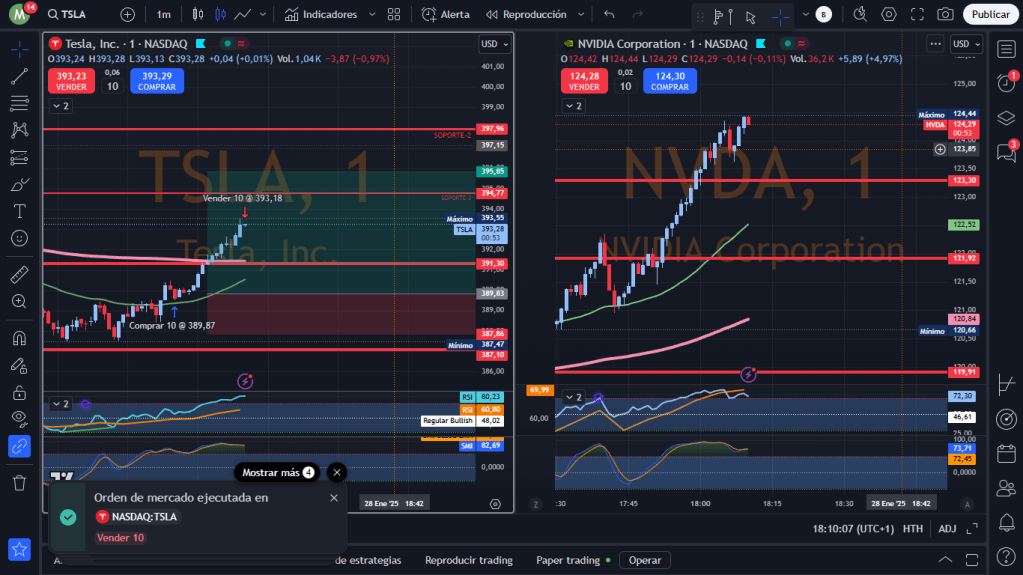1023x575 pixels.
Task: Take a chart snapshot with camera icon
Action: click(x=945, y=14)
